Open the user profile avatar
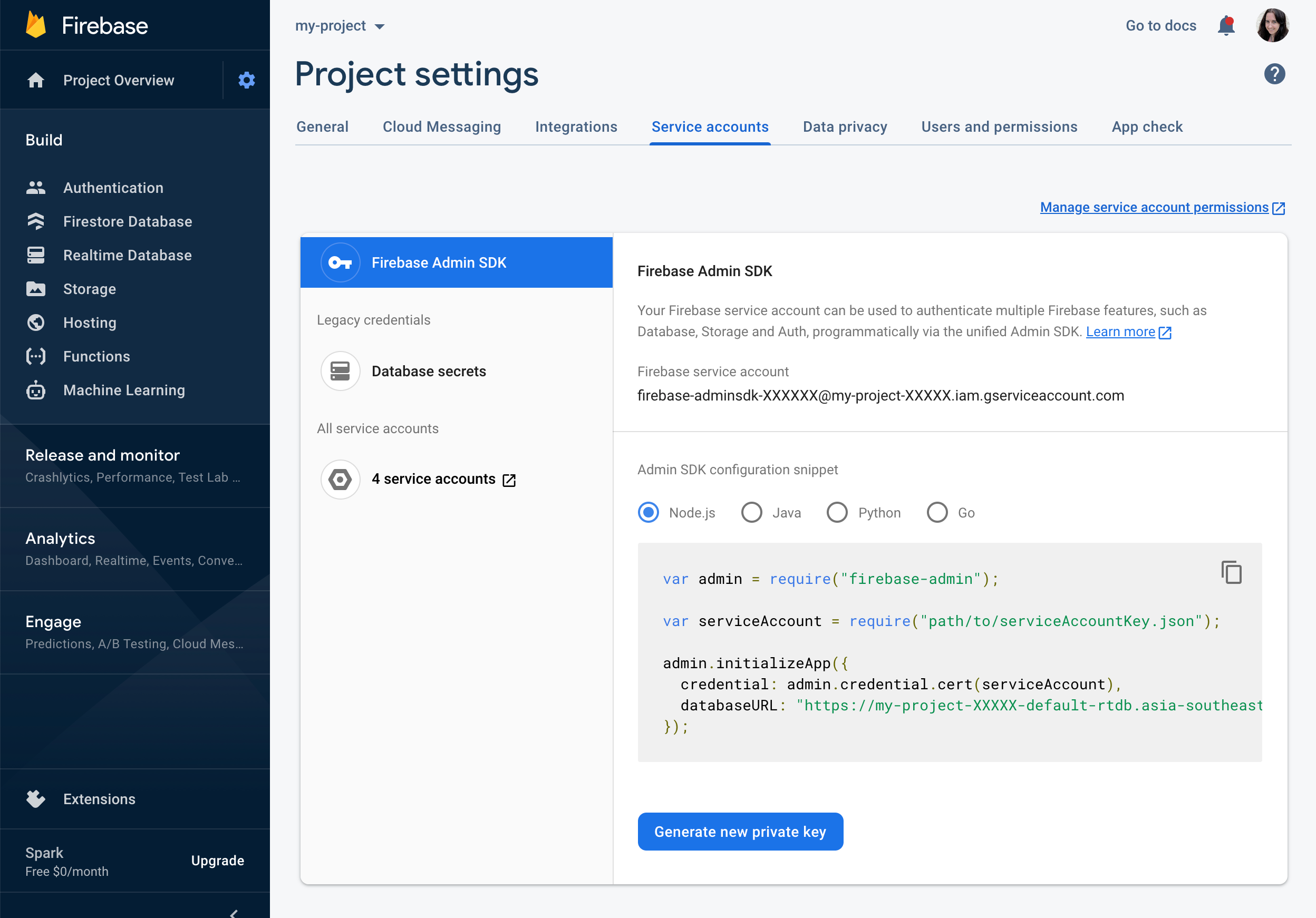 [x=1272, y=26]
